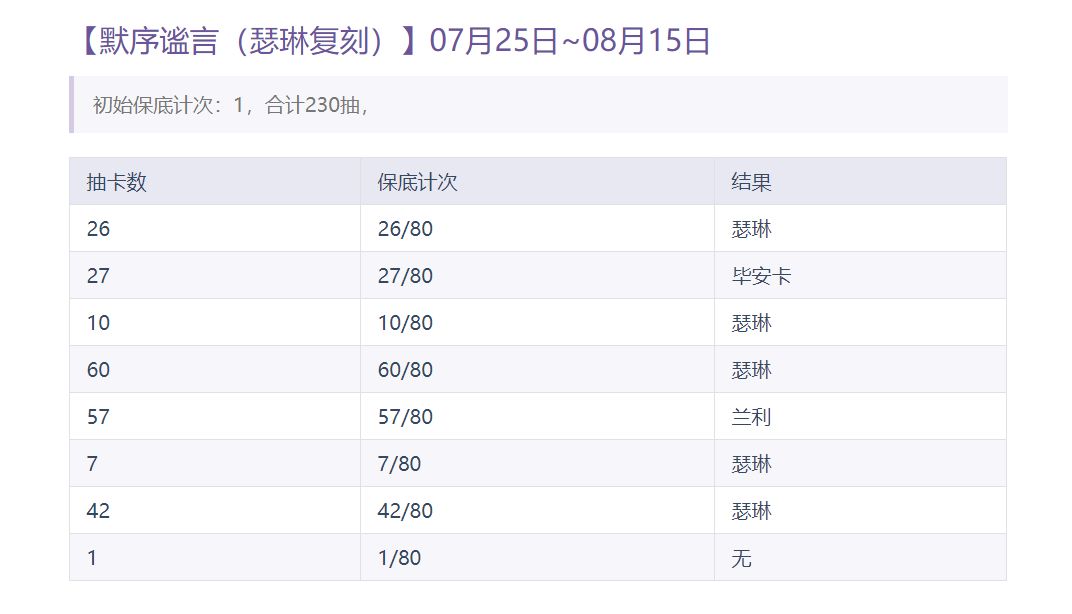
Task: Select the 瑟琳 result in the 26 row
Action: click(860, 228)
